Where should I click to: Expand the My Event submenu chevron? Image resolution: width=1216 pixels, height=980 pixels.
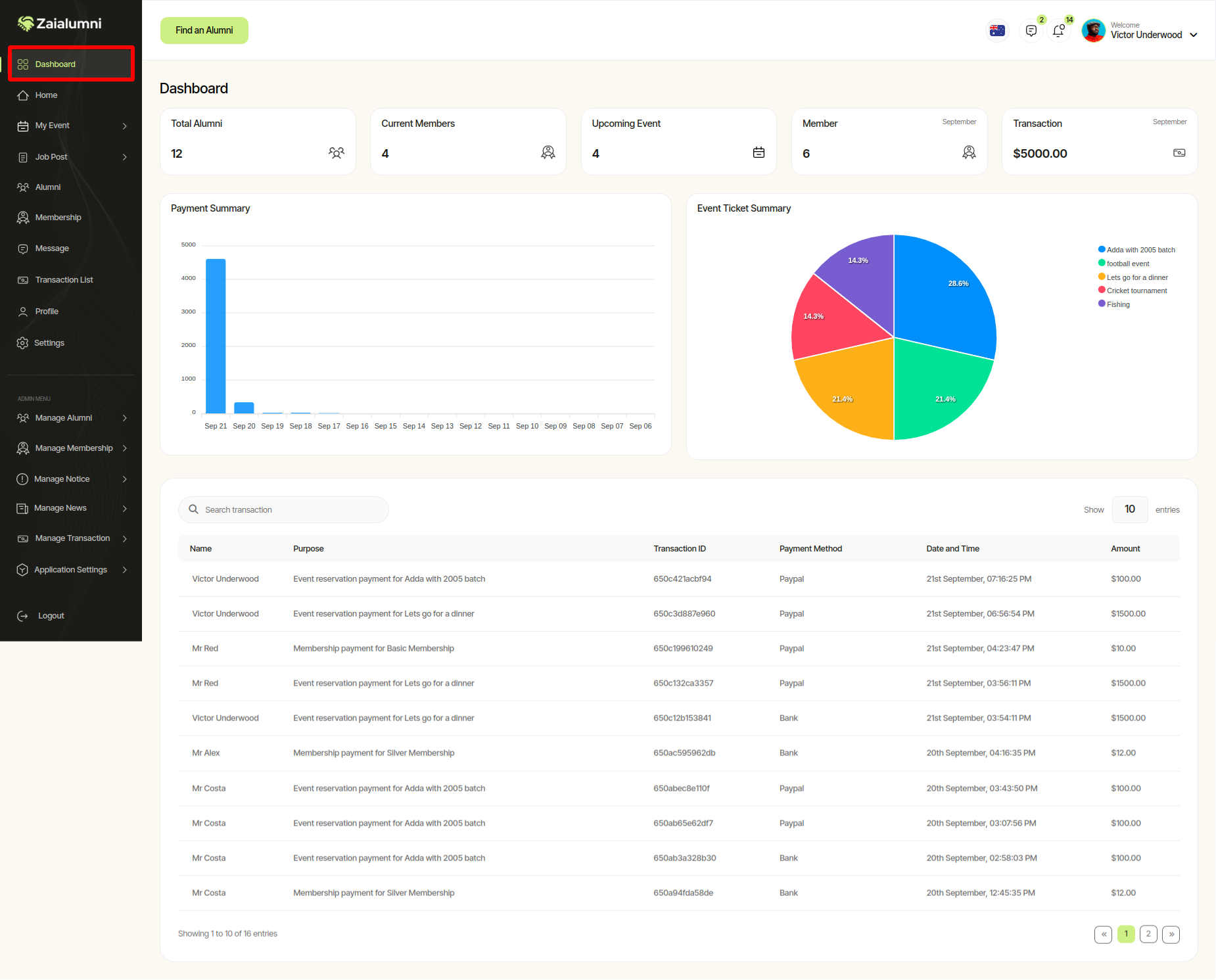pyautogui.click(x=124, y=126)
